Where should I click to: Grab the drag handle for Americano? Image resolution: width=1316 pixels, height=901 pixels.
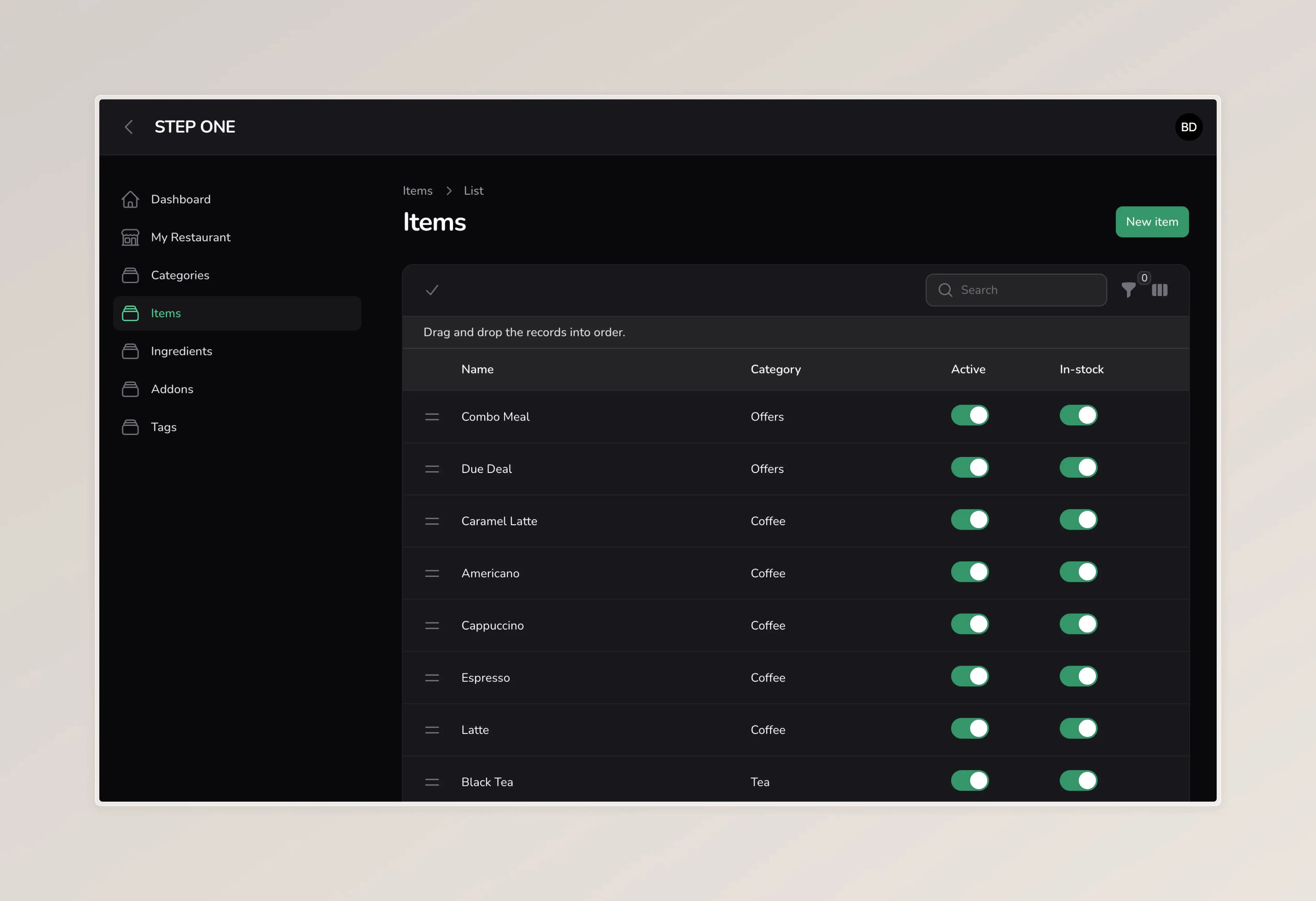[x=432, y=573]
